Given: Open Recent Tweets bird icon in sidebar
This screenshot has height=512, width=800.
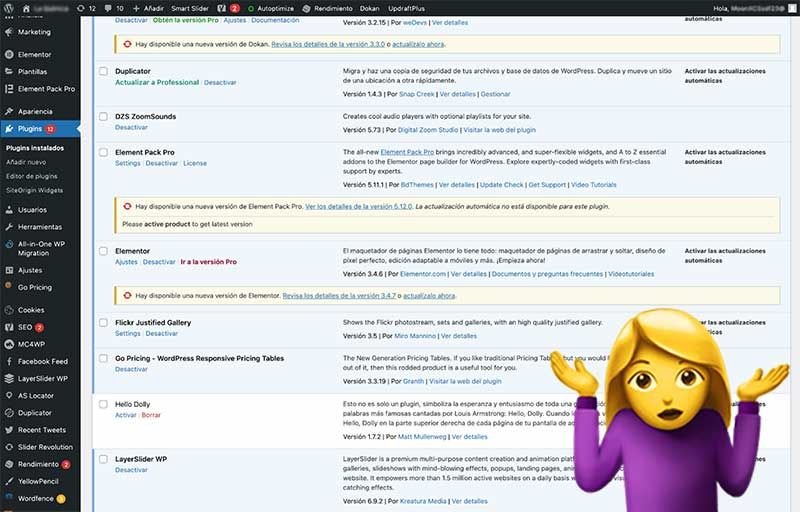Looking at the screenshot, I should pyautogui.click(x=9, y=430).
